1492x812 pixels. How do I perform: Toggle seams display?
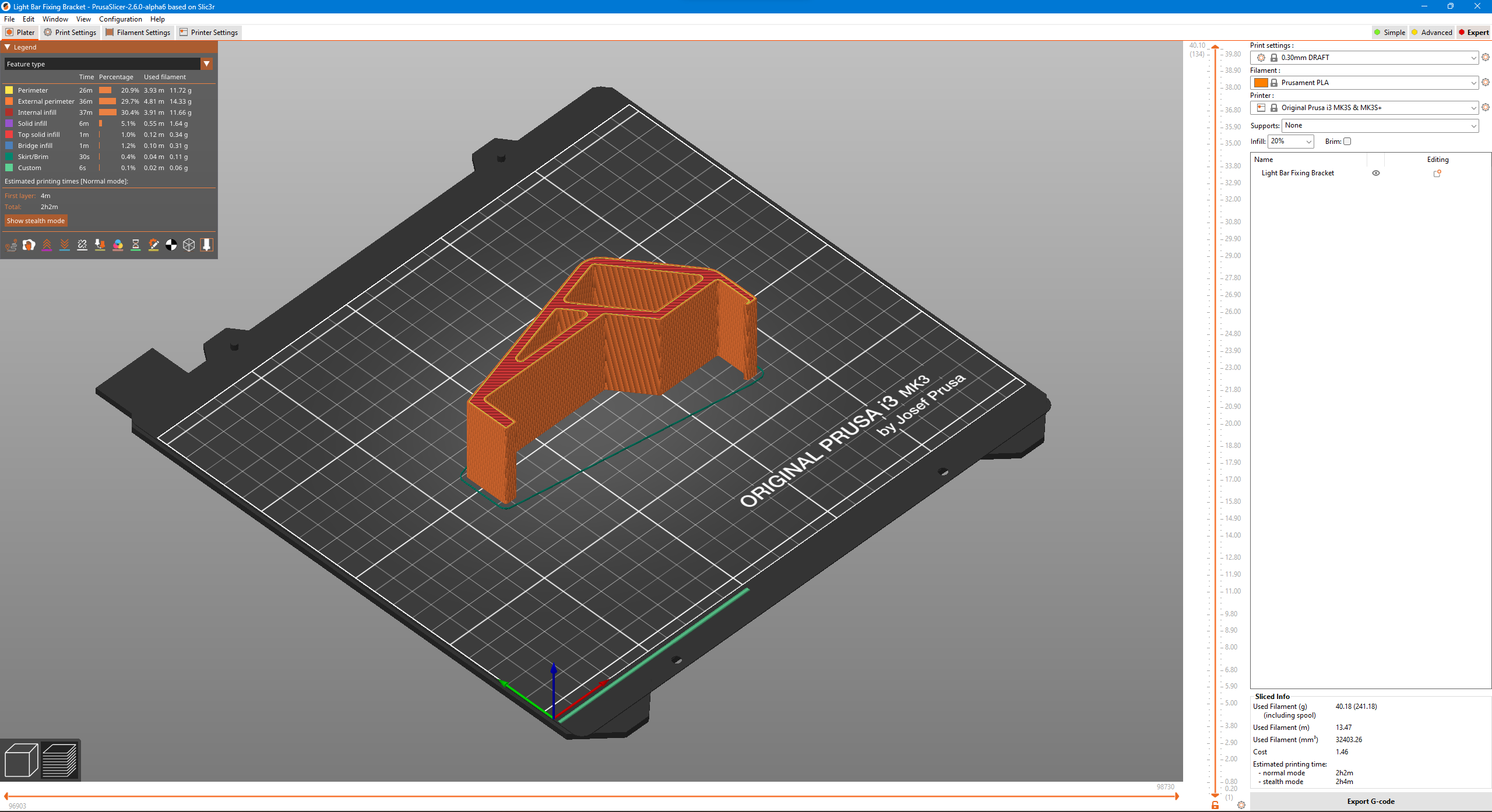(82, 245)
